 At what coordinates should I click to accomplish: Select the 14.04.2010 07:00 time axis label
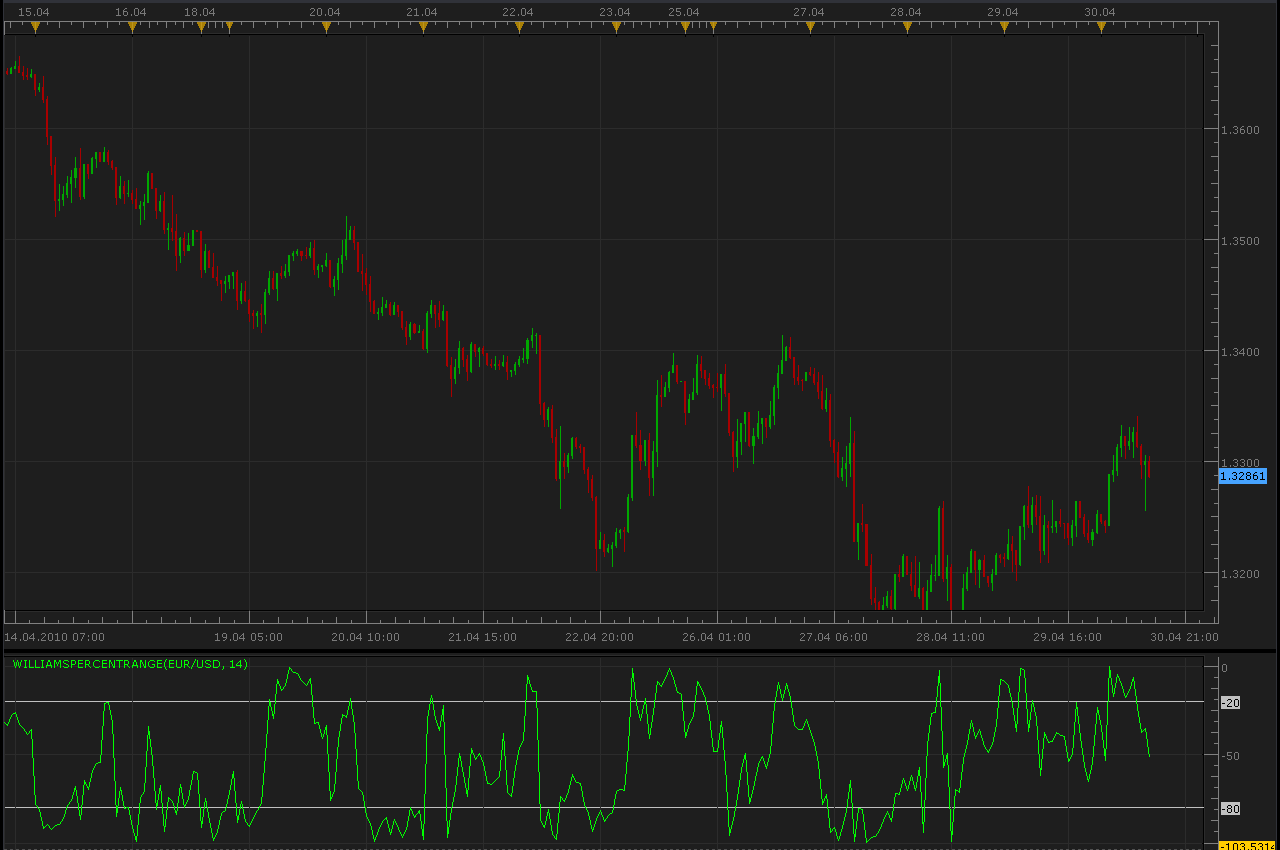click(54, 636)
